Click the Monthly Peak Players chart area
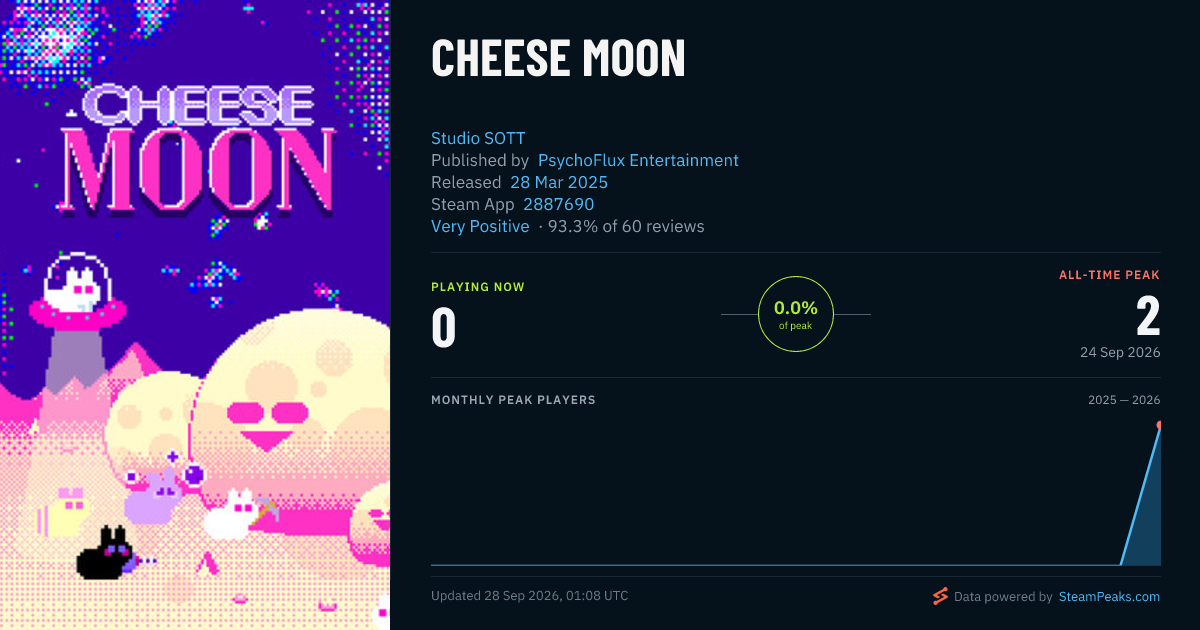Viewport: 1200px width, 630px height. [x=796, y=490]
